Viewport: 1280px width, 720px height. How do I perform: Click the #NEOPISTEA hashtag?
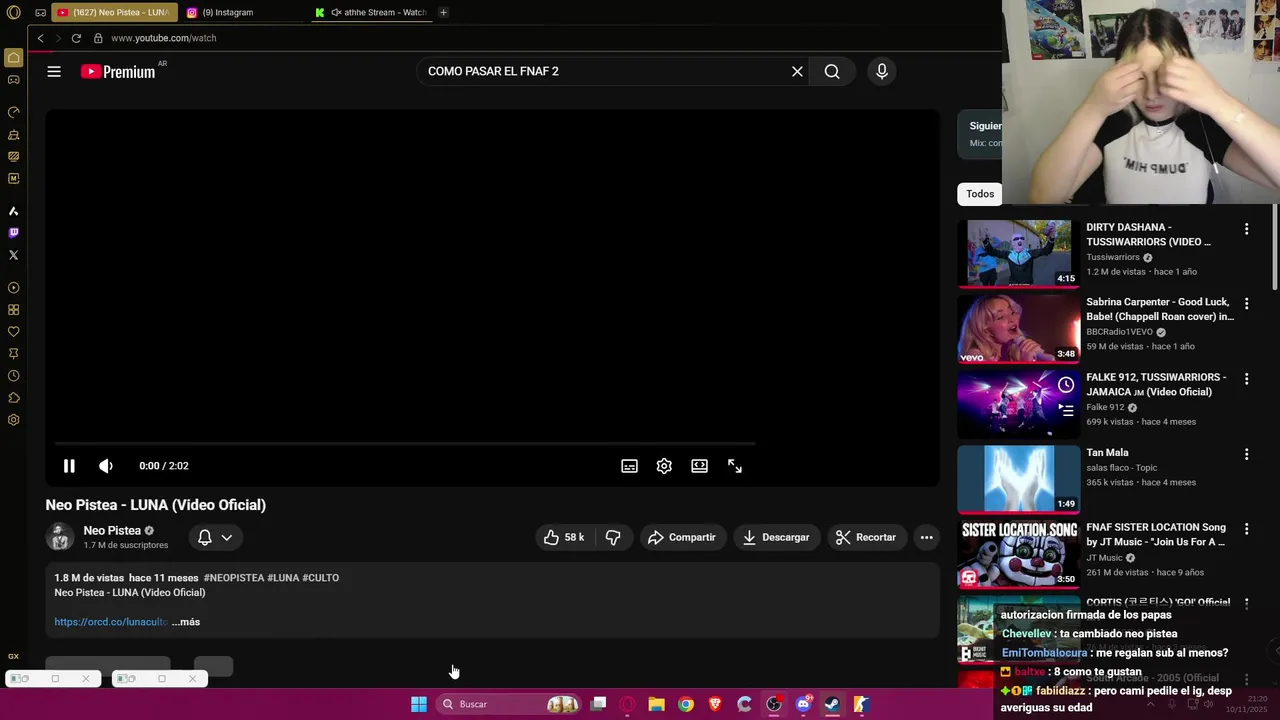tap(234, 578)
